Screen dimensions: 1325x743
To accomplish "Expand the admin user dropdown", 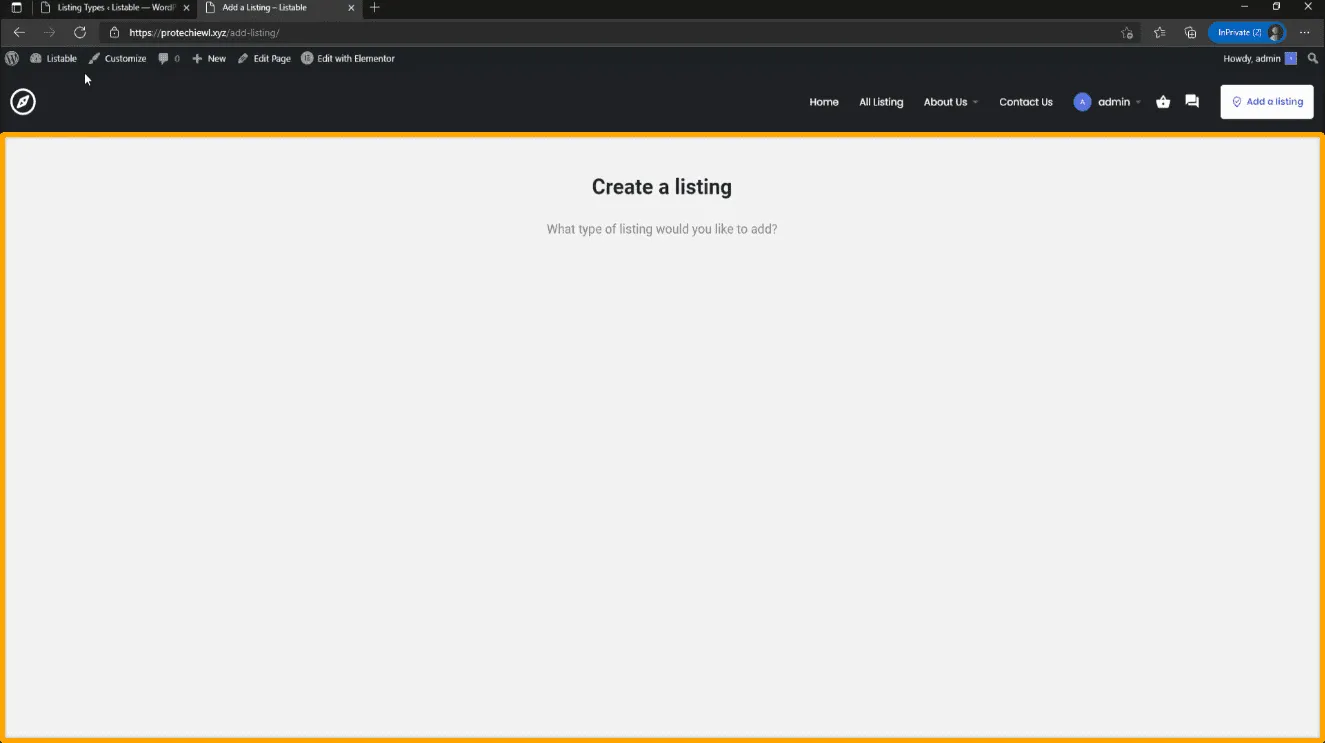I will click(1108, 102).
